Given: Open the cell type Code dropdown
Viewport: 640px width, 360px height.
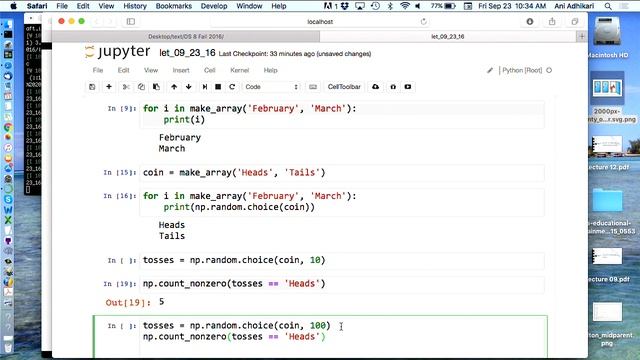Looking at the screenshot, I should point(272,87).
